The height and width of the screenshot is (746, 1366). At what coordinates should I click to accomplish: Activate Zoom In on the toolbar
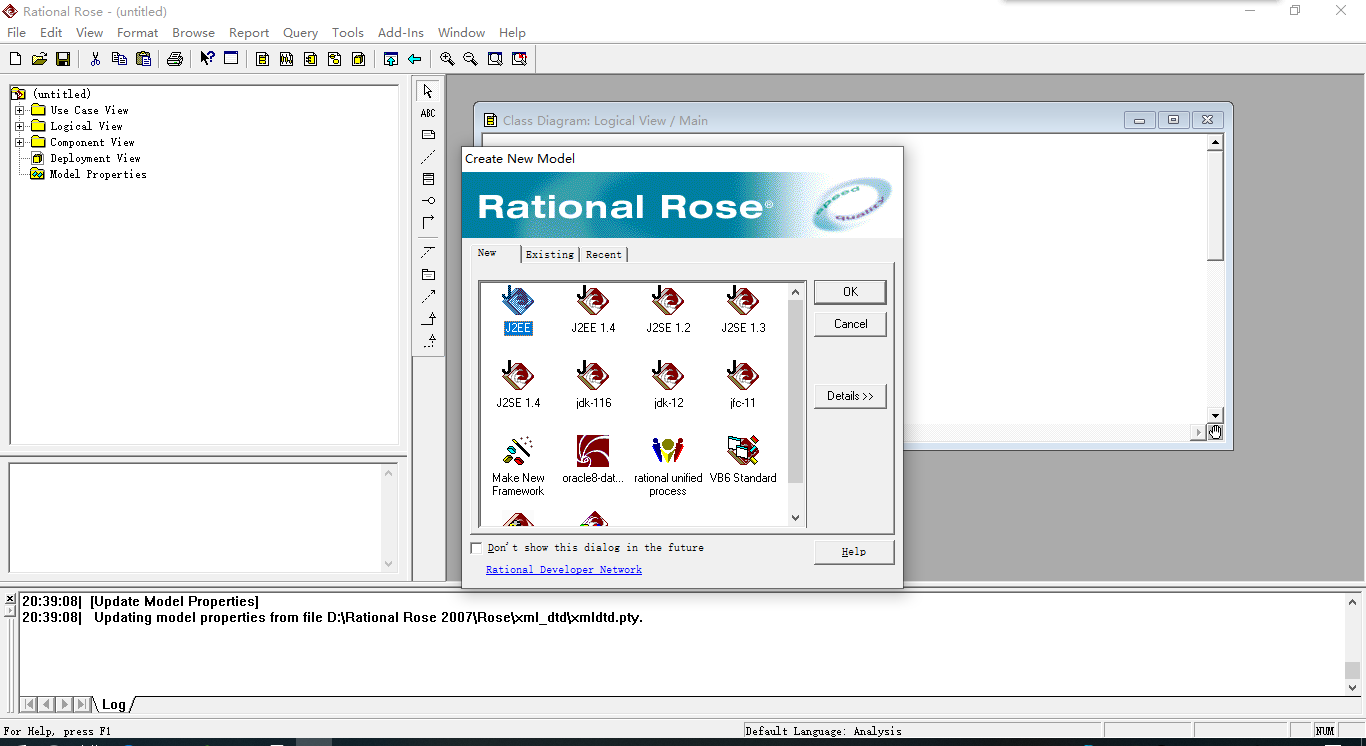pos(446,58)
